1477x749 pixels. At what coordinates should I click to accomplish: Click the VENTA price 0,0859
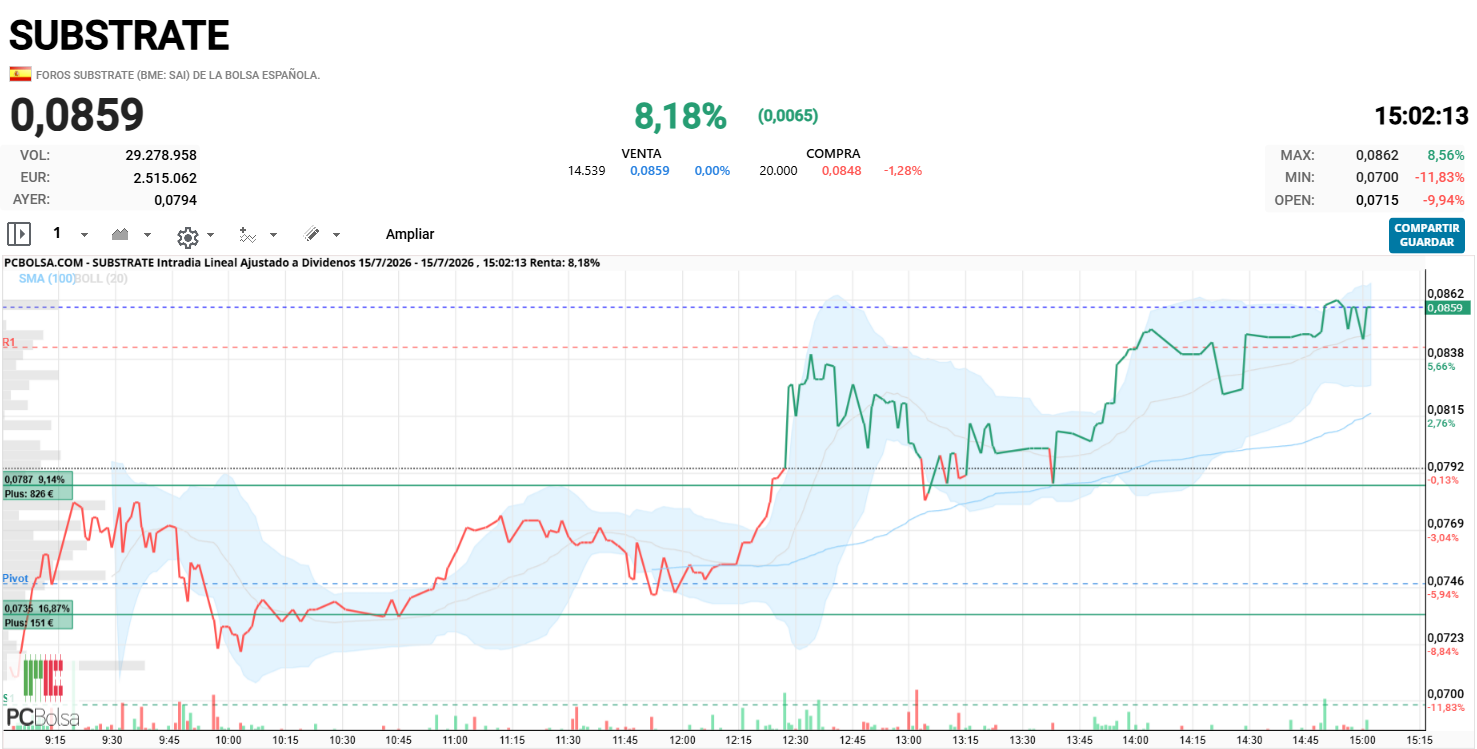[x=649, y=171]
